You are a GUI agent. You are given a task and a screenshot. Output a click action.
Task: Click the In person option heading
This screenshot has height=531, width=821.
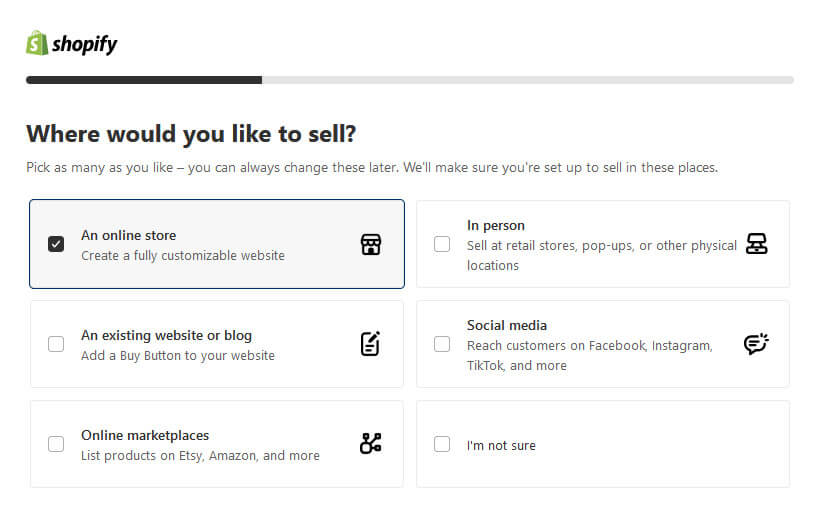pos(495,226)
